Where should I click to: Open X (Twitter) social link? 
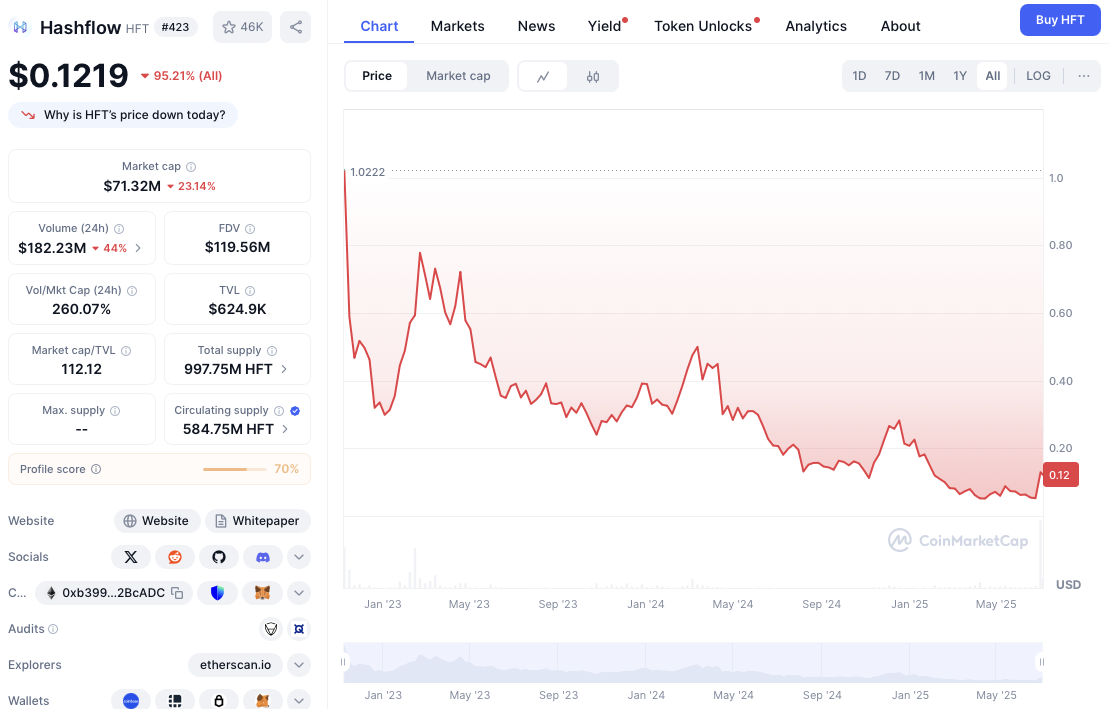tap(131, 557)
